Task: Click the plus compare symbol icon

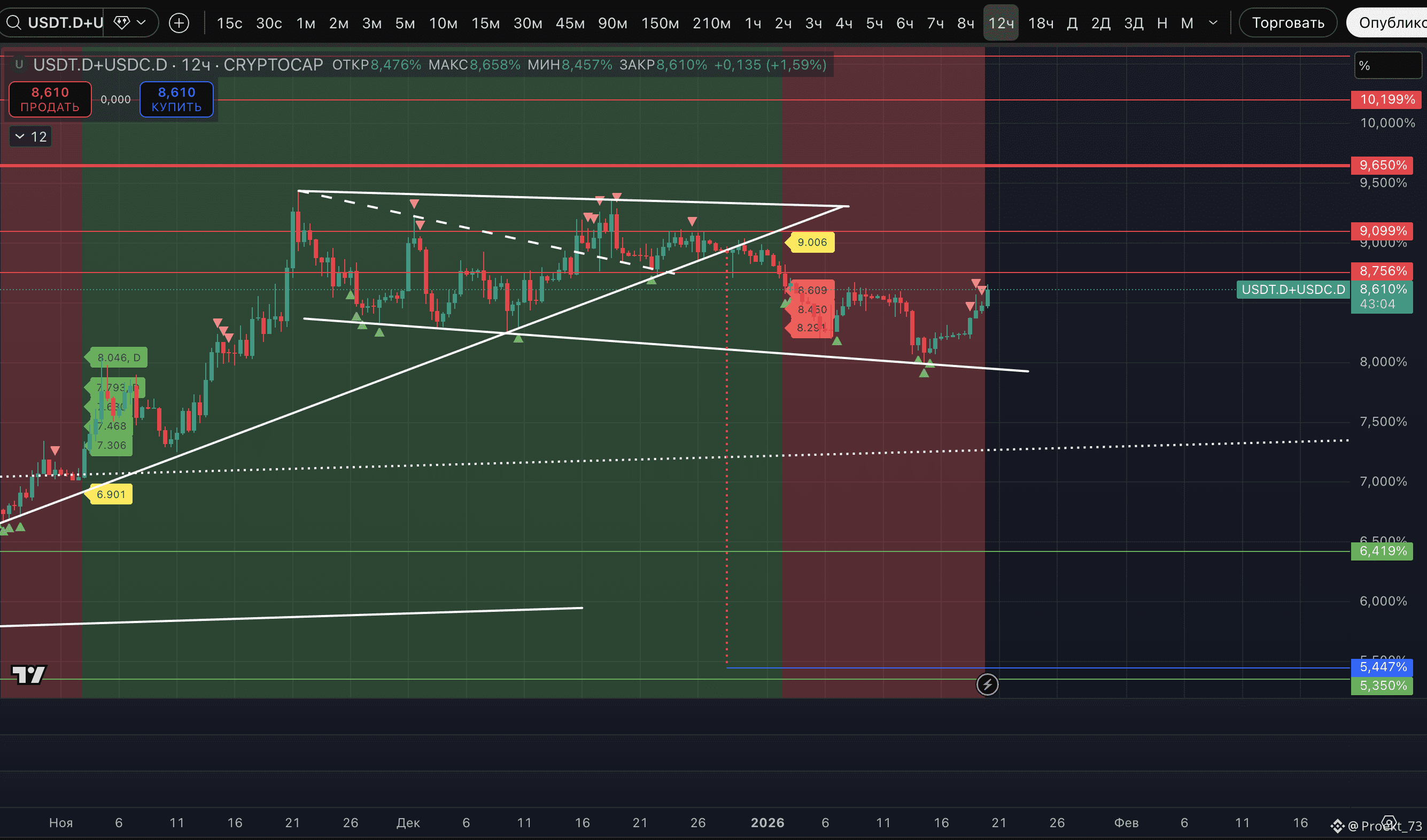Action: coord(179,22)
